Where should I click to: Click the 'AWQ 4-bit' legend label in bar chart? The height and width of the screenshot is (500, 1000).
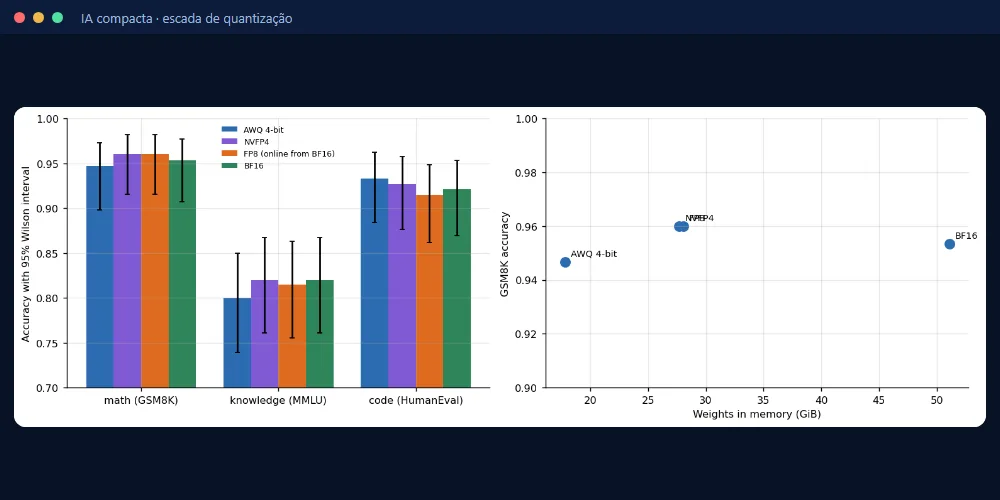(263, 130)
